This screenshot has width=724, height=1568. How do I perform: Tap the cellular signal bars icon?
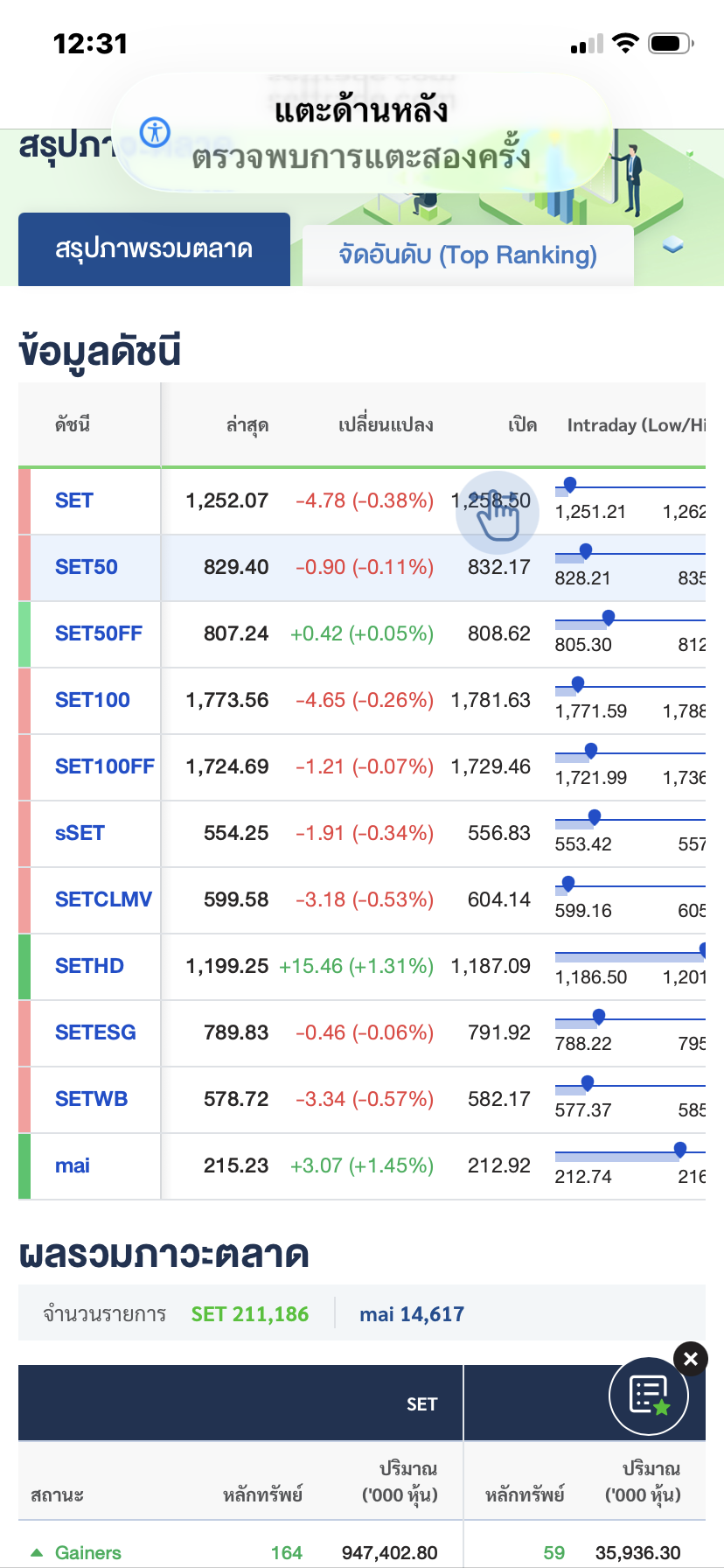tap(587, 44)
